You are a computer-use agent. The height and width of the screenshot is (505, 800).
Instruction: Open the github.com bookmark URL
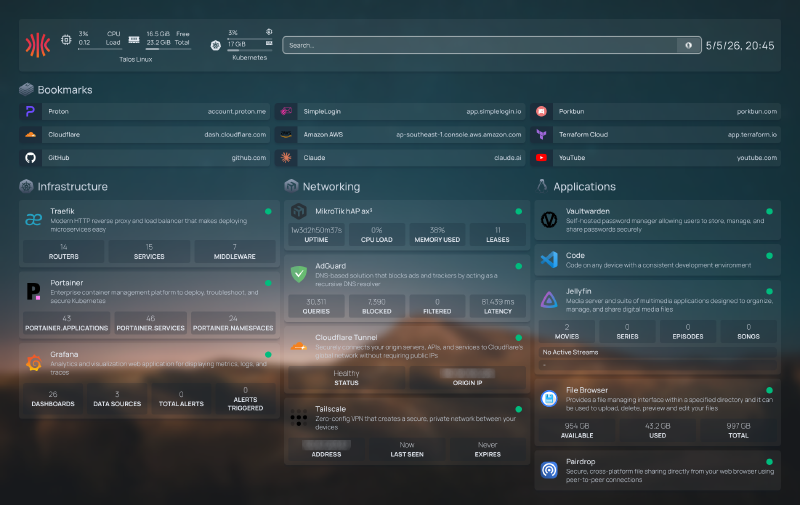(x=248, y=158)
